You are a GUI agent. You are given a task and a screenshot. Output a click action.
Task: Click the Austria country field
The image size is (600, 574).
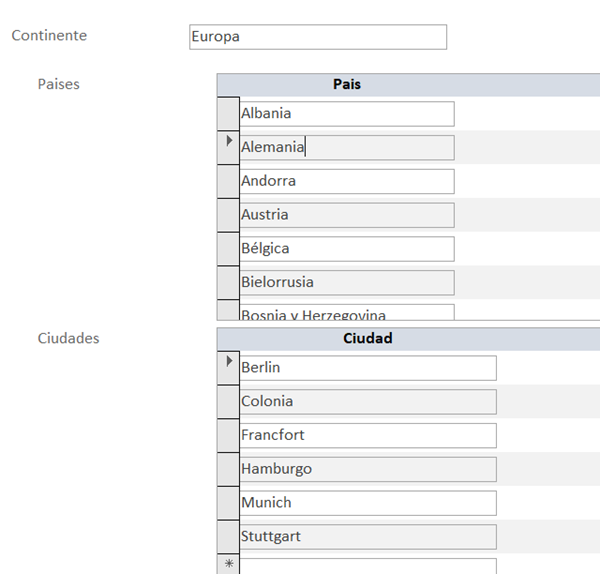346,215
